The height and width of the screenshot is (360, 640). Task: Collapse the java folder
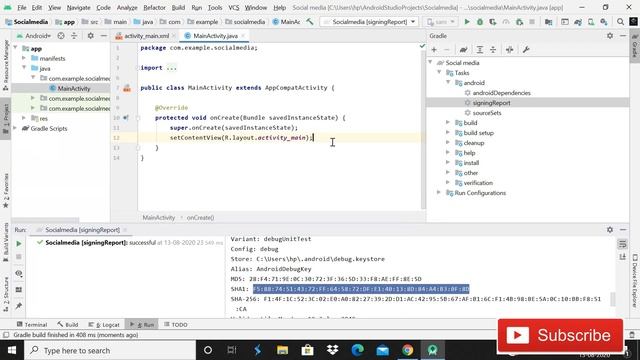coord(24,68)
